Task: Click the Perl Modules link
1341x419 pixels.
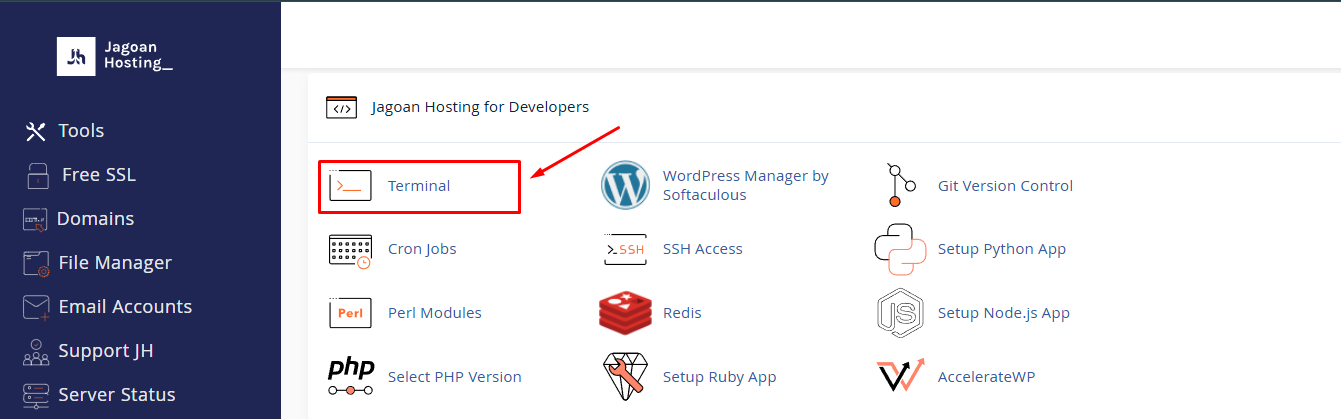Action: tap(435, 313)
